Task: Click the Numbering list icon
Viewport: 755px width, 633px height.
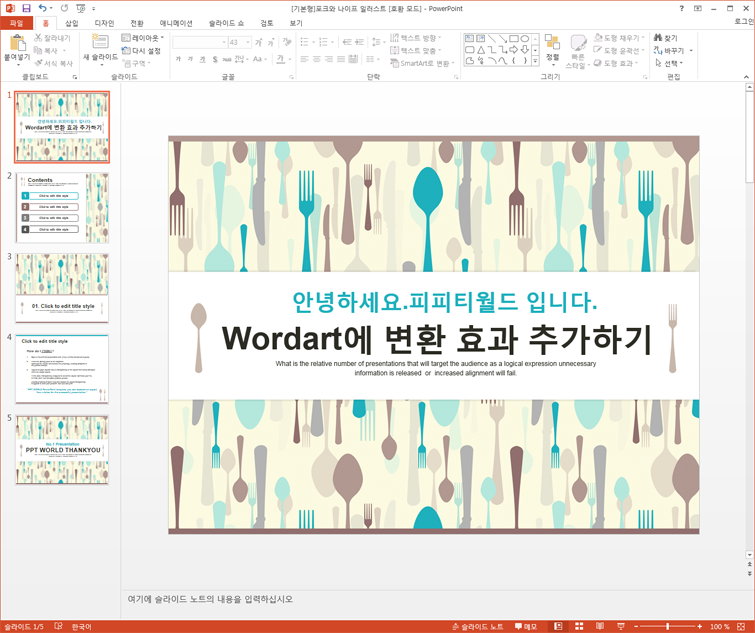Action: pos(323,42)
